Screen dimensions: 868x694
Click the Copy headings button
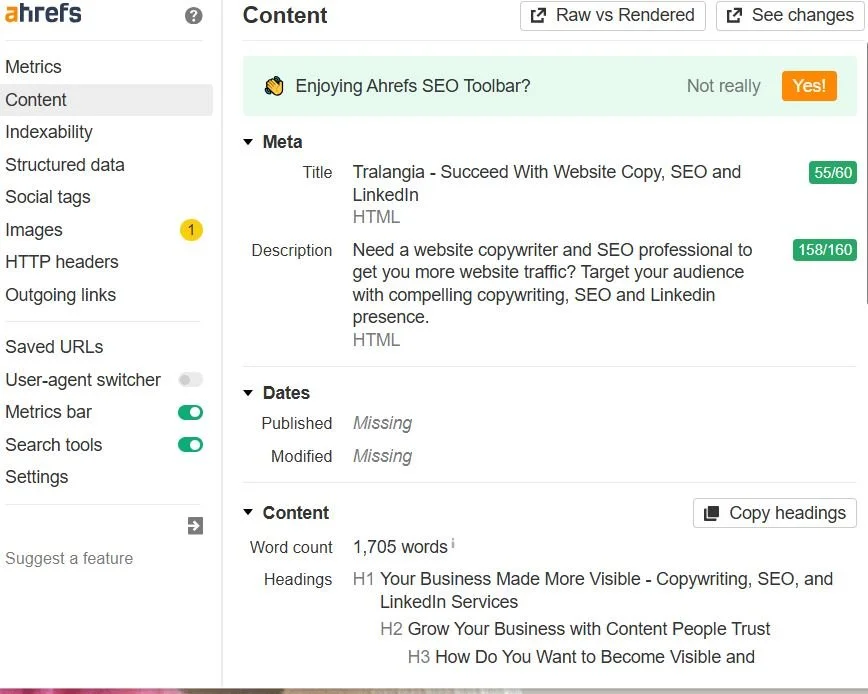[774, 513]
